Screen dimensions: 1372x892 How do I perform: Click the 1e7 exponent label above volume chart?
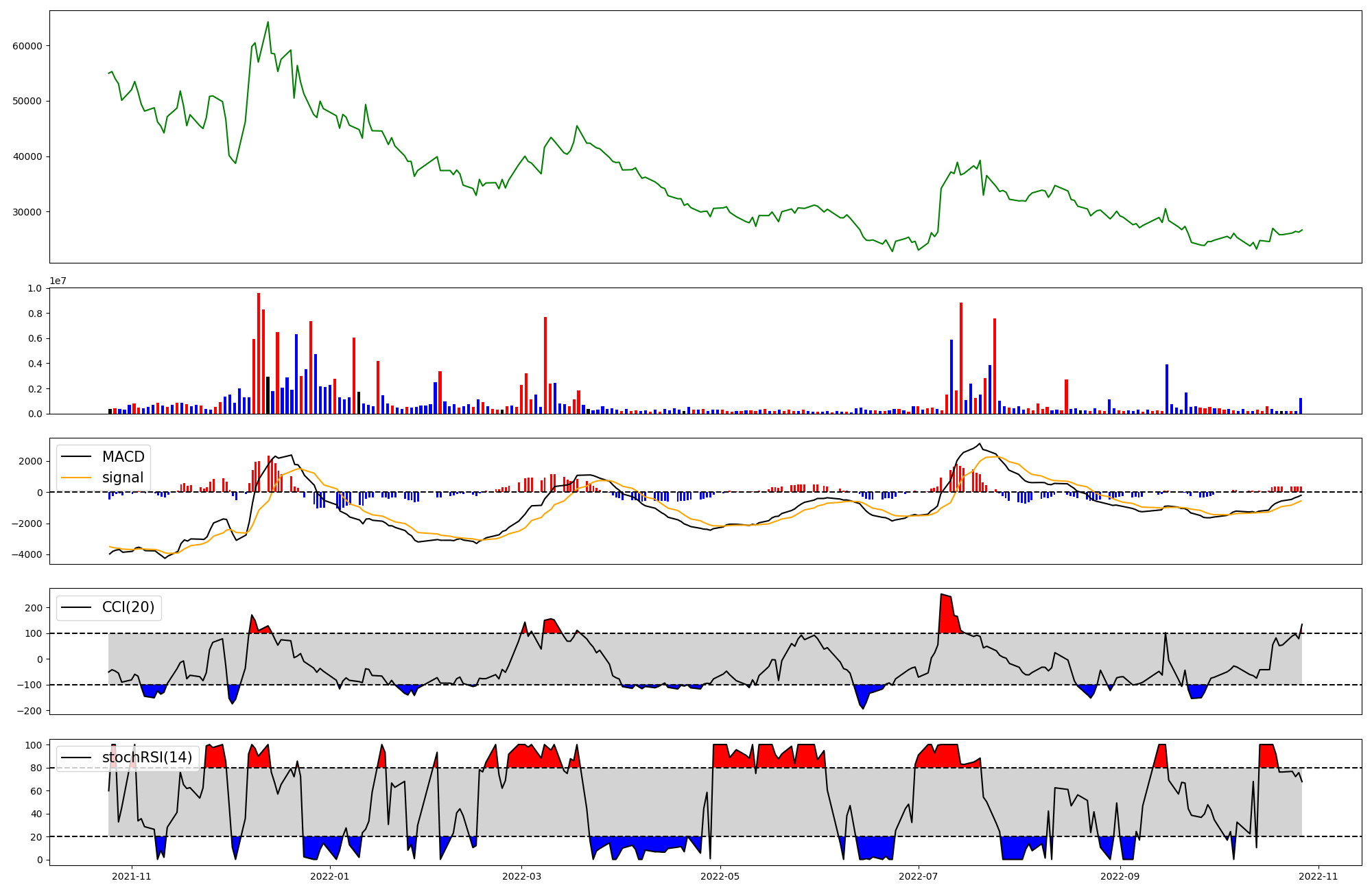coord(58,281)
